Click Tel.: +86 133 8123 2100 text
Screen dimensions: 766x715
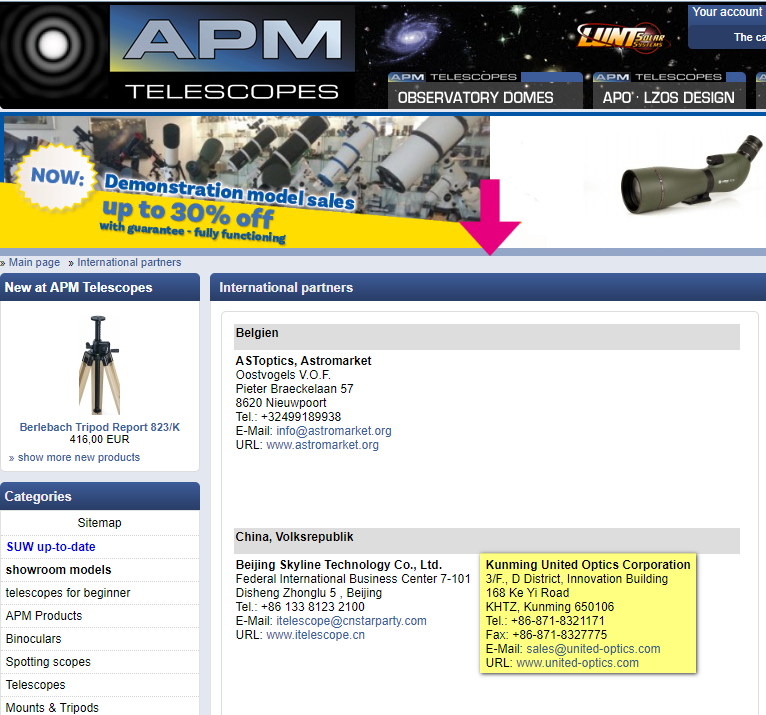[300, 607]
